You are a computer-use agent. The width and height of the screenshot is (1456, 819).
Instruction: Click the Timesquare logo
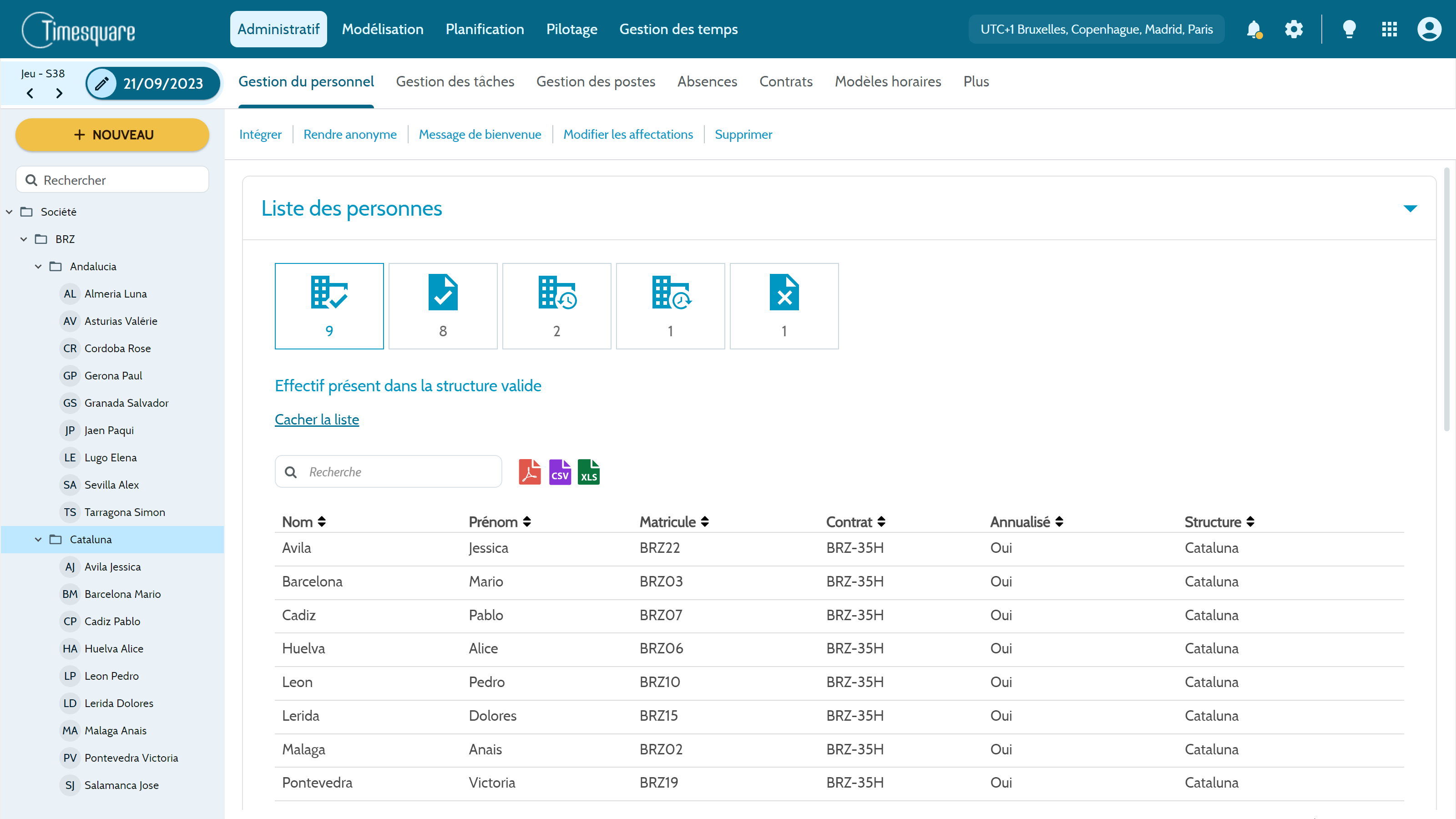coord(79,30)
